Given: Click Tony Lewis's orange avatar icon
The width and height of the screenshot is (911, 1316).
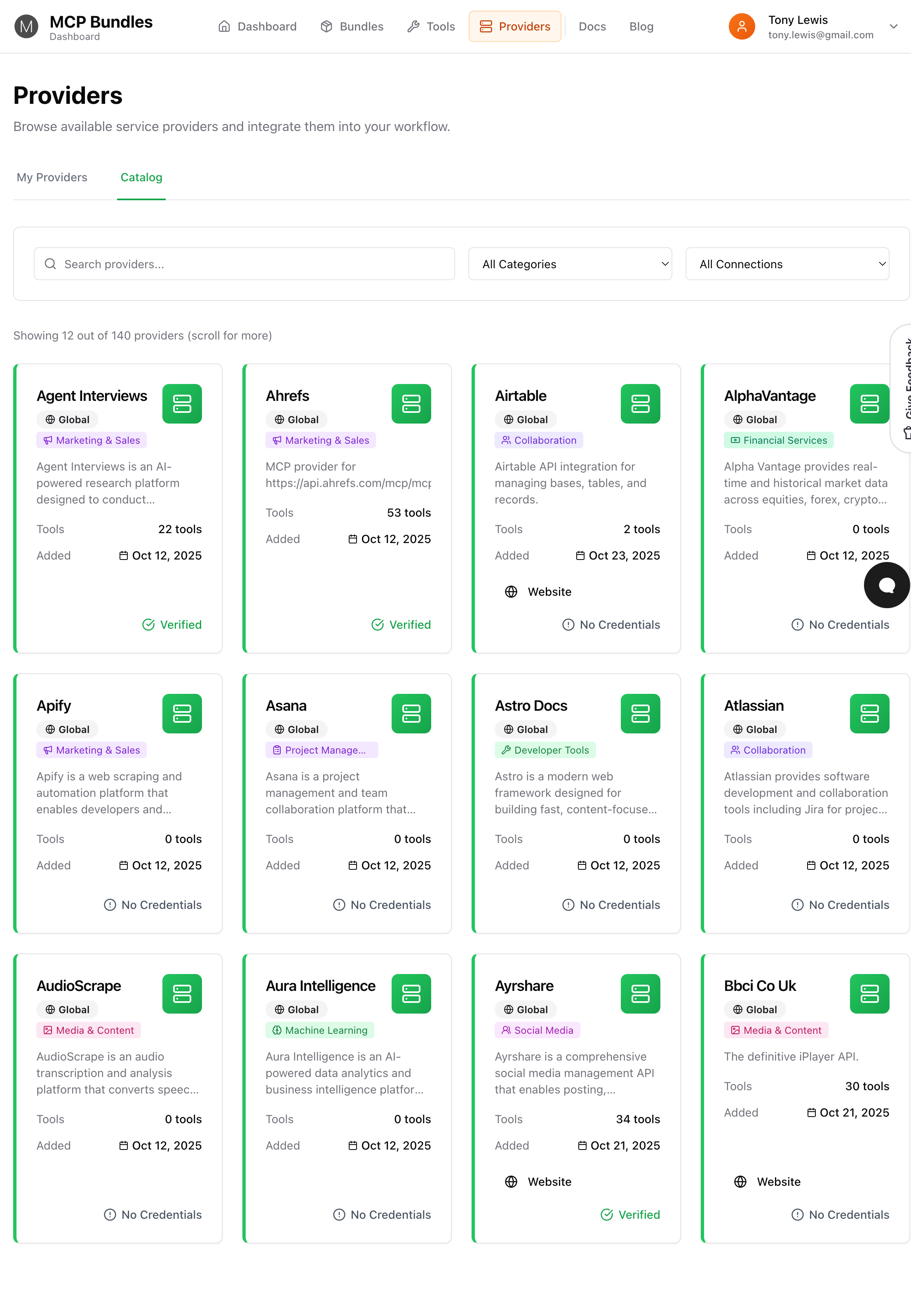Looking at the screenshot, I should (x=742, y=26).
